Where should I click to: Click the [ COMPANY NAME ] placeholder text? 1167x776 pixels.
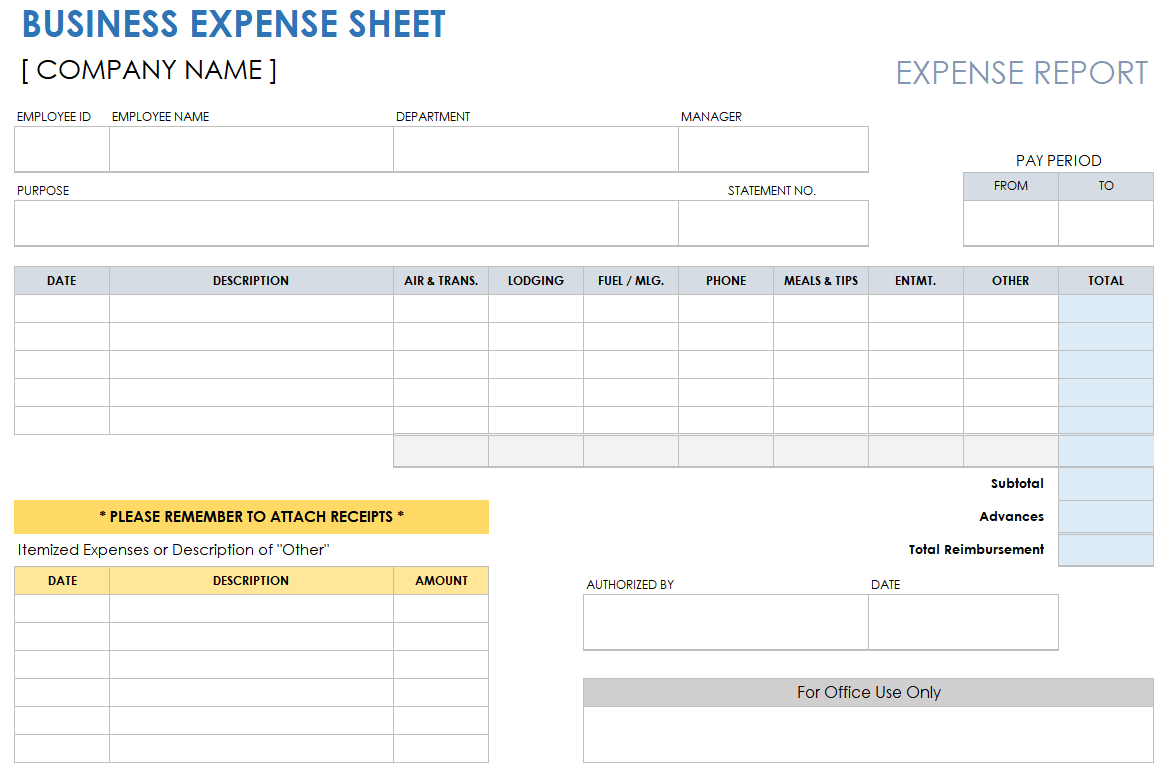coord(150,69)
